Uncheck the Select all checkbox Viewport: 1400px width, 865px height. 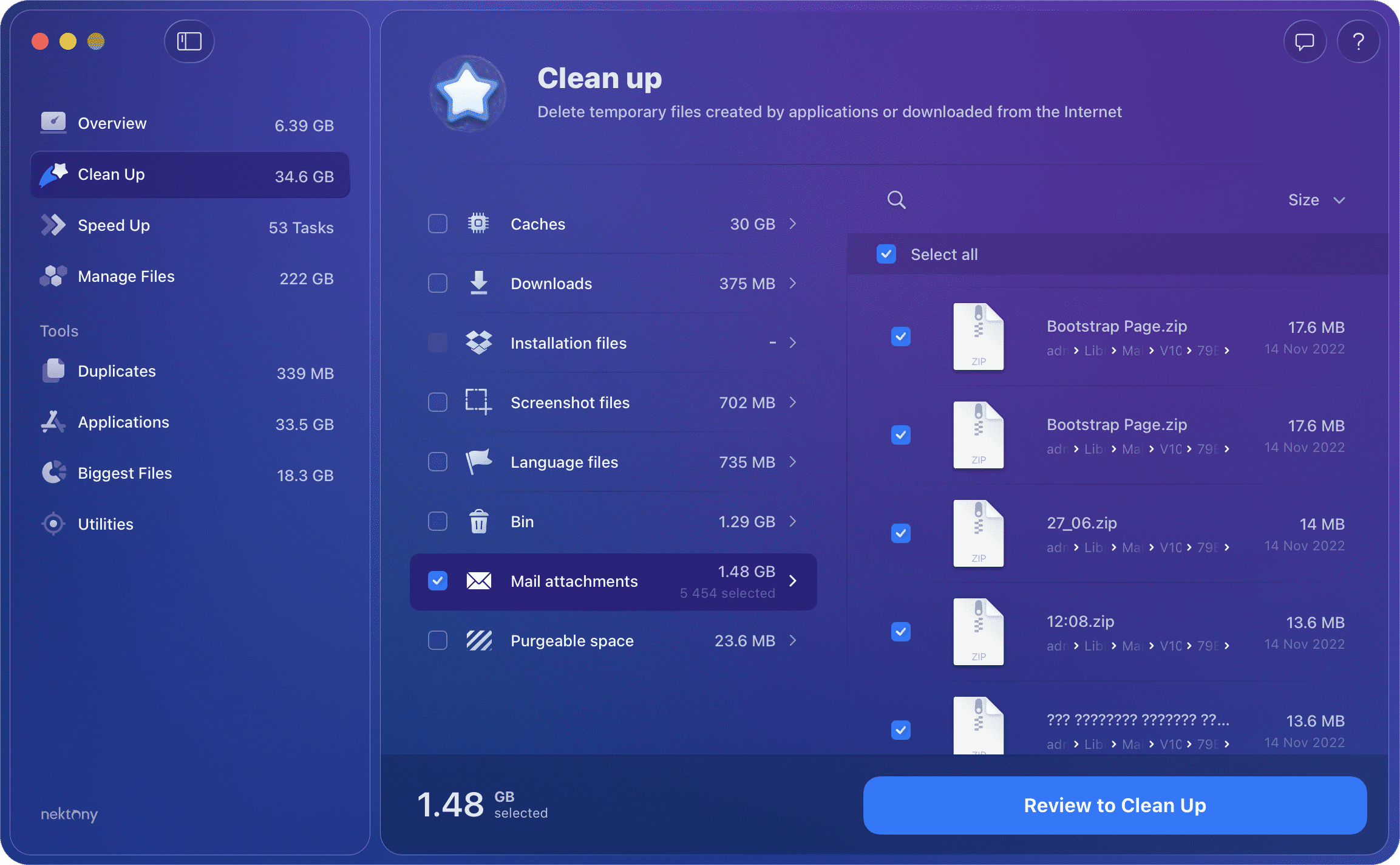886,254
